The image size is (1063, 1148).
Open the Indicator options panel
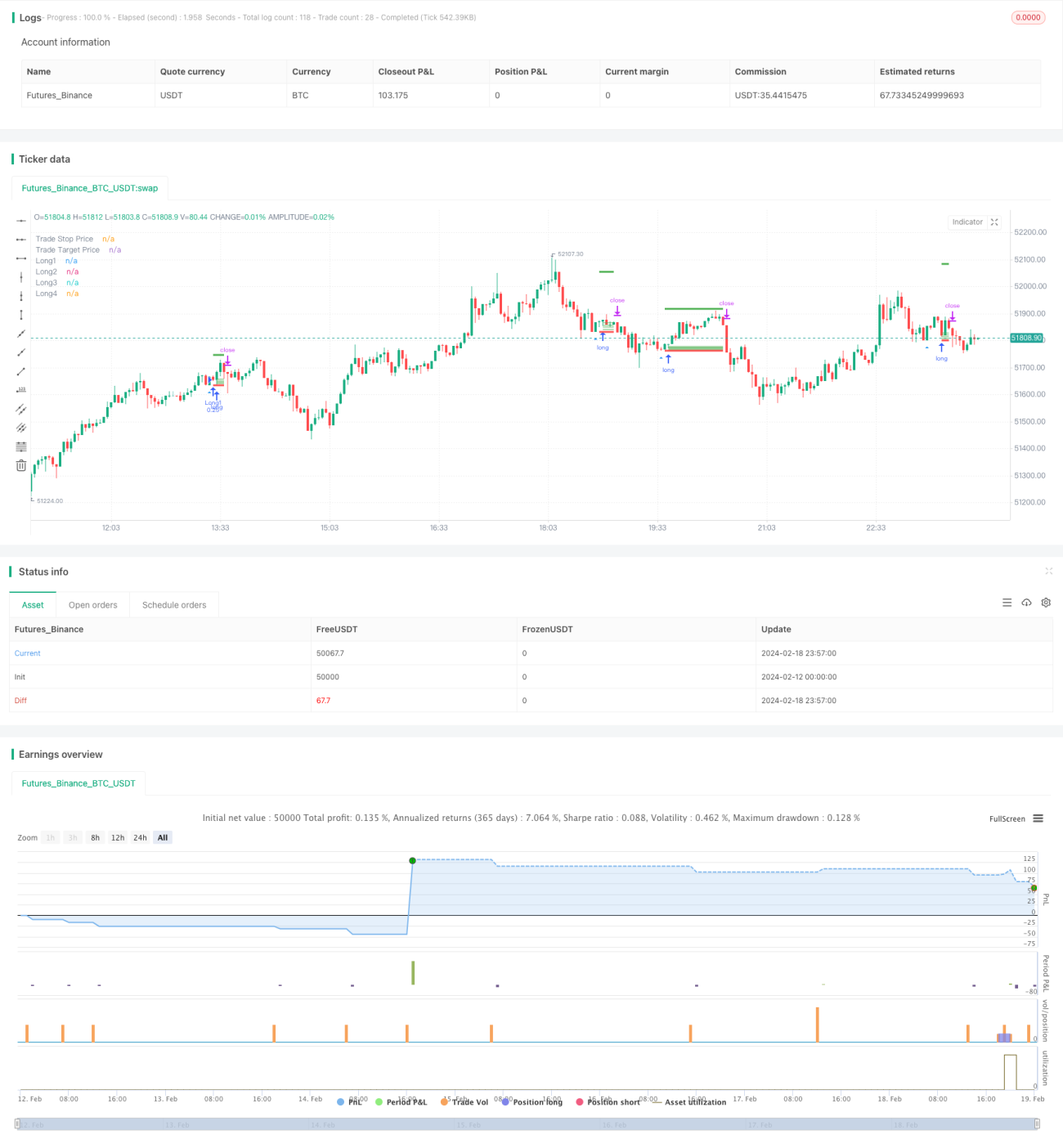pyautogui.click(x=967, y=222)
